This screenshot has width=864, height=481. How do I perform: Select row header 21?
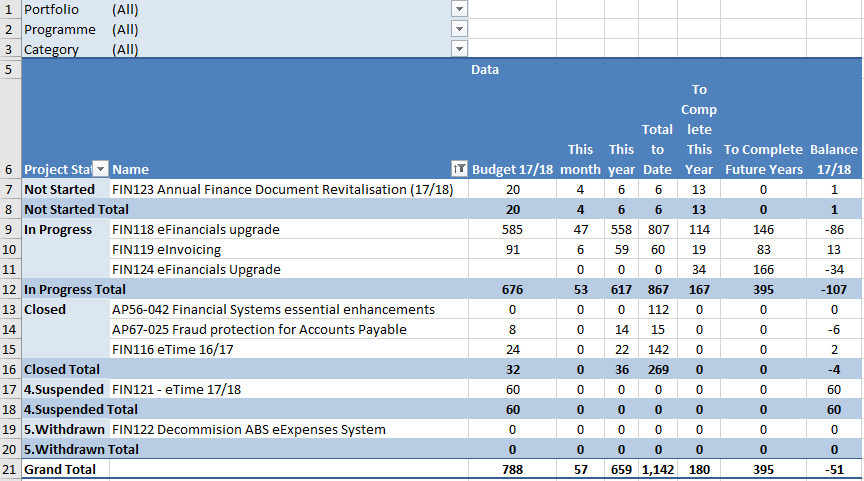point(10,469)
